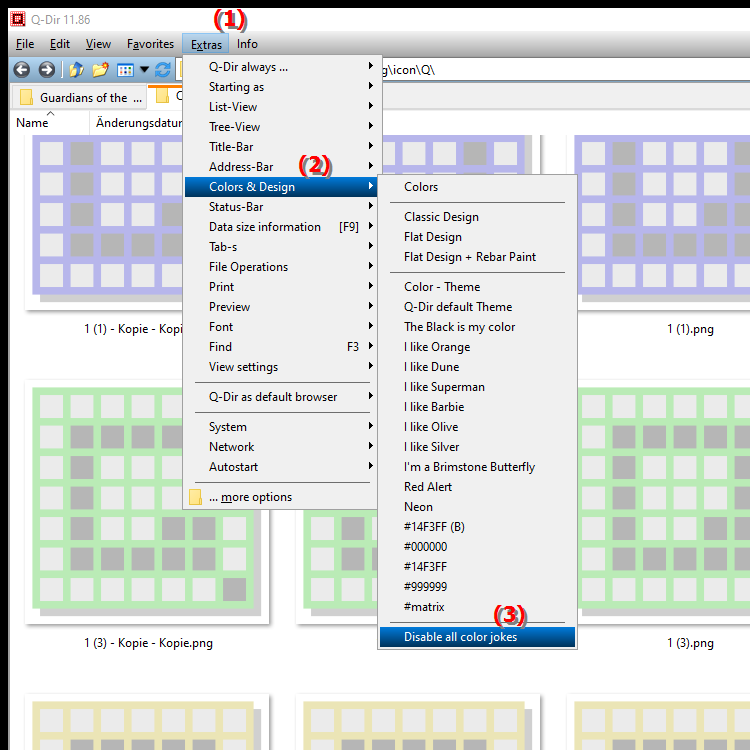Apply Red Alert theme
Screen dimensions: 750x750
(477, 487)
